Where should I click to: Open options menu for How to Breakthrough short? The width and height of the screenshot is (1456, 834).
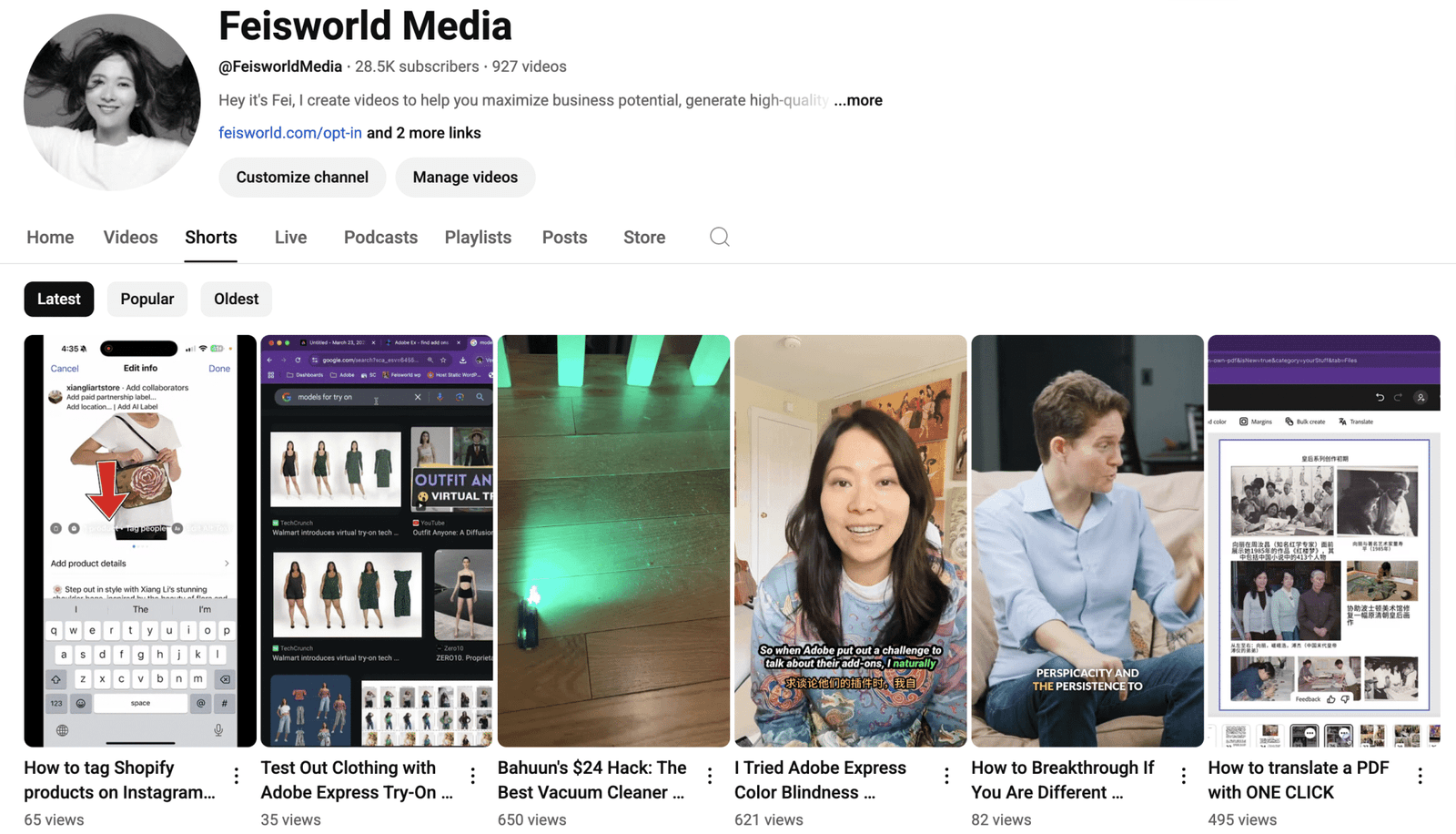[1183, 776]
